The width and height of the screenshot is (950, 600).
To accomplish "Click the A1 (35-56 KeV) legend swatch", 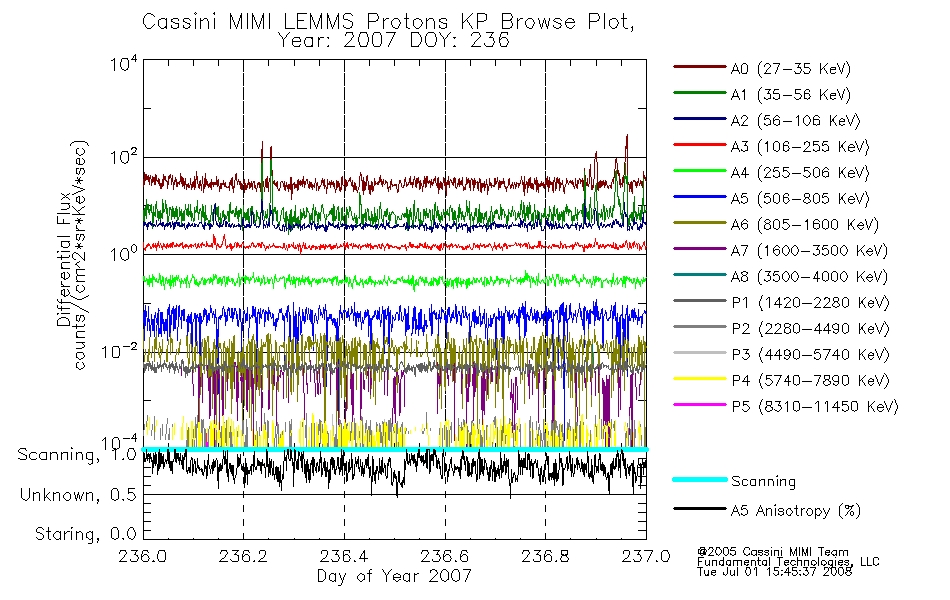I will click(x=700, y=93).
